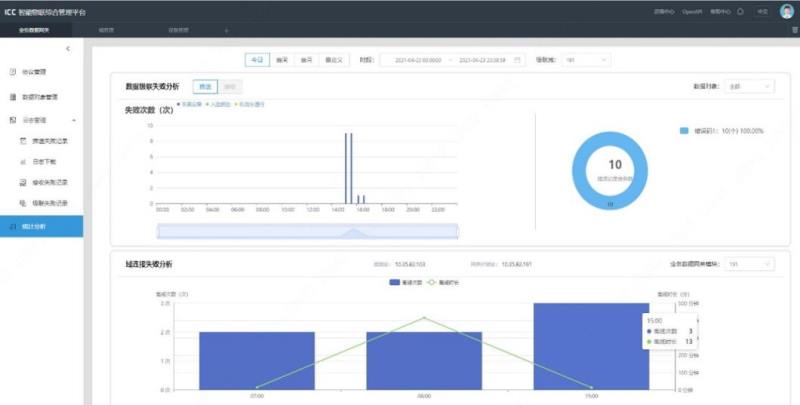The height and width of the screenshot is (405, 800).
Task: Switch to the first active top tab
Action: [x=35, y=30]
